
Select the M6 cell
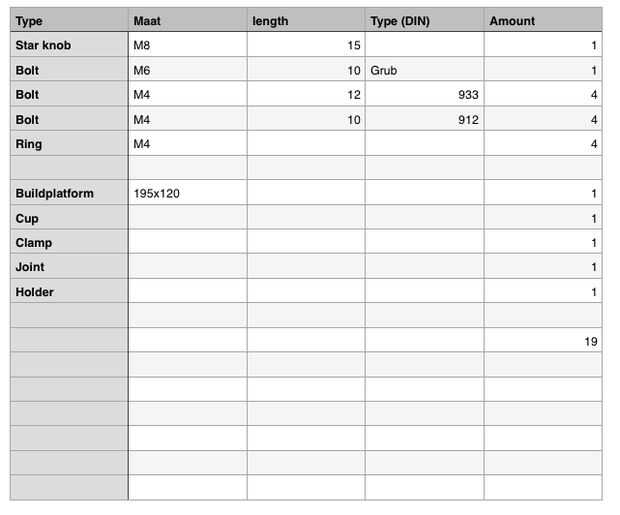(x=188, y=70)
